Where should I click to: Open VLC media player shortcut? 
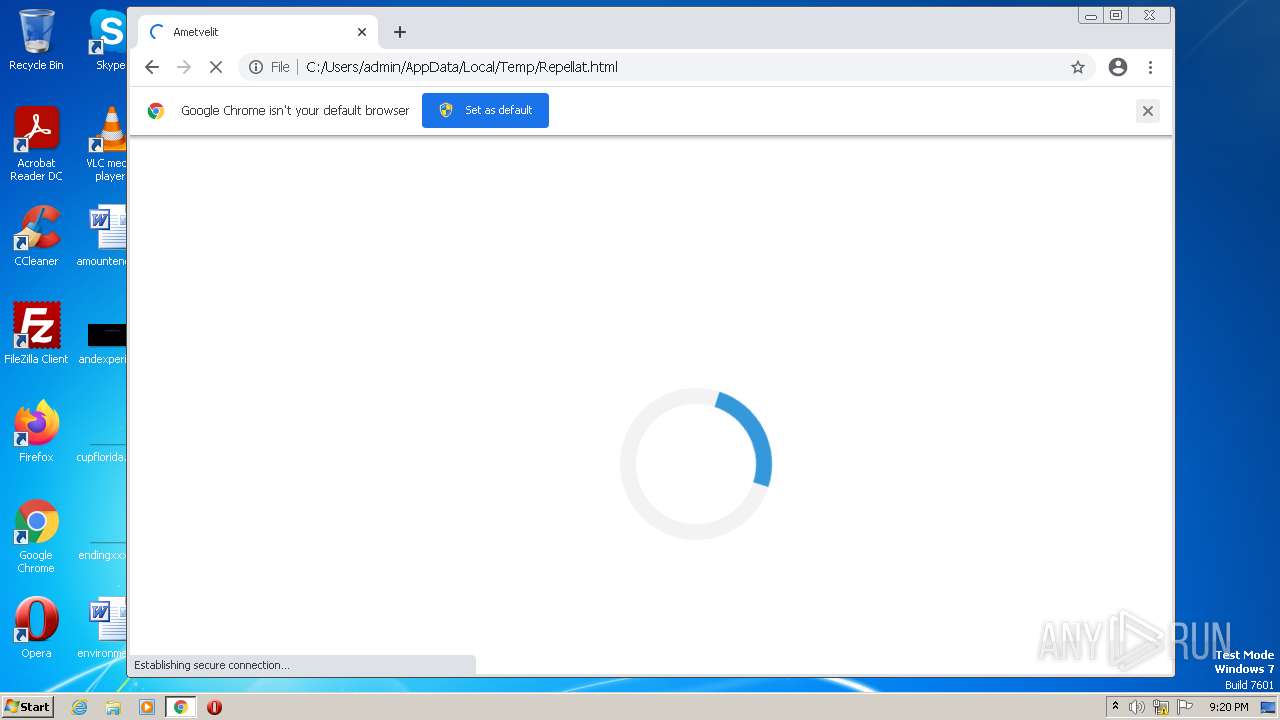pos(107,144)
